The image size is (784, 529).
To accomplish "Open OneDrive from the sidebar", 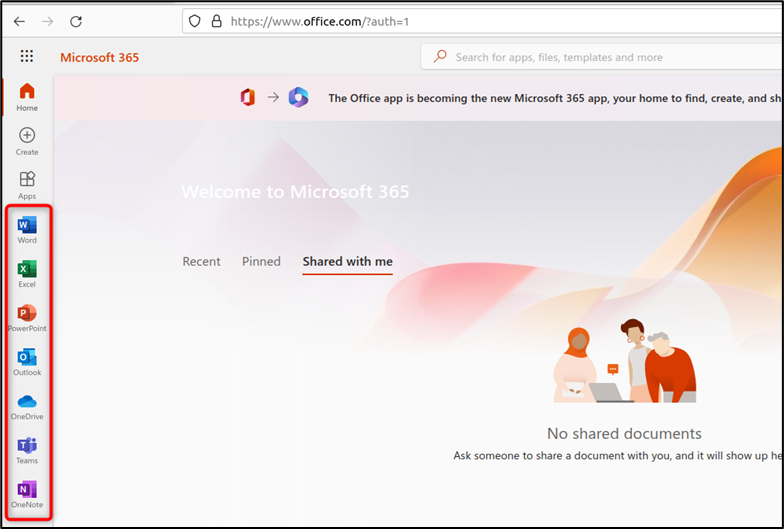I will pos(27,406).
